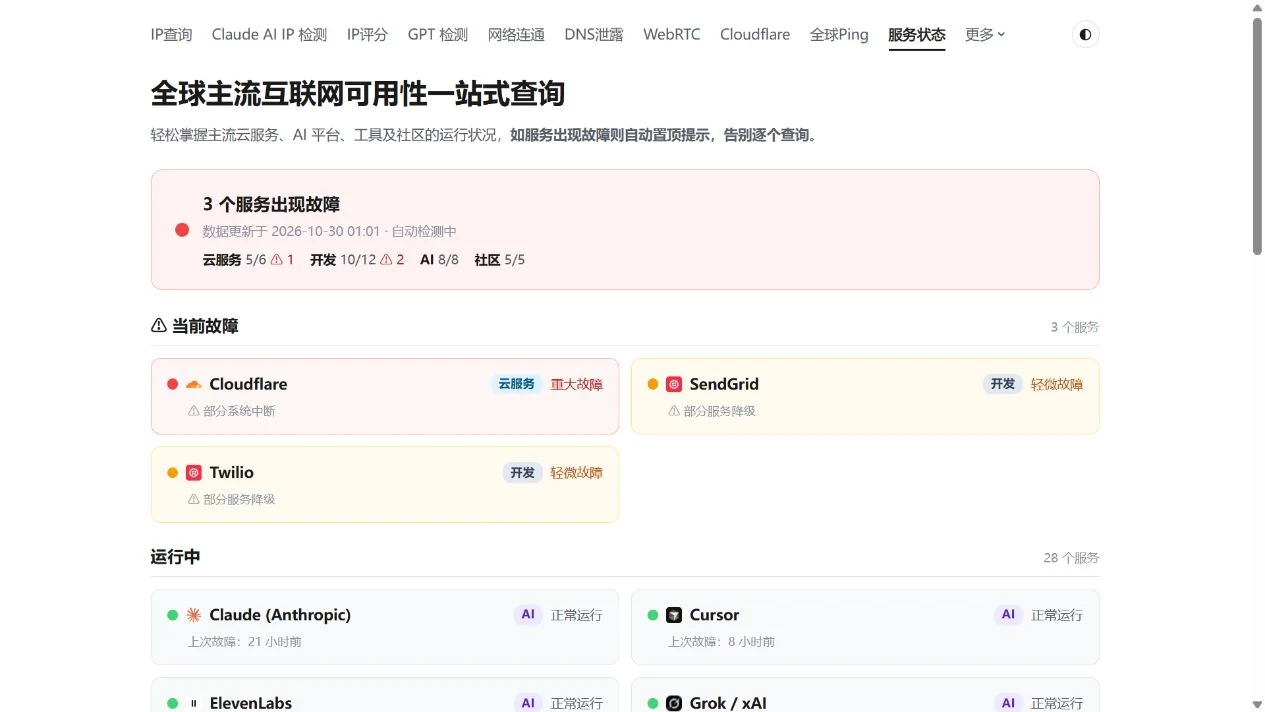
Task: Click the ElevenLabs logo icon
Action: (194, 703)
